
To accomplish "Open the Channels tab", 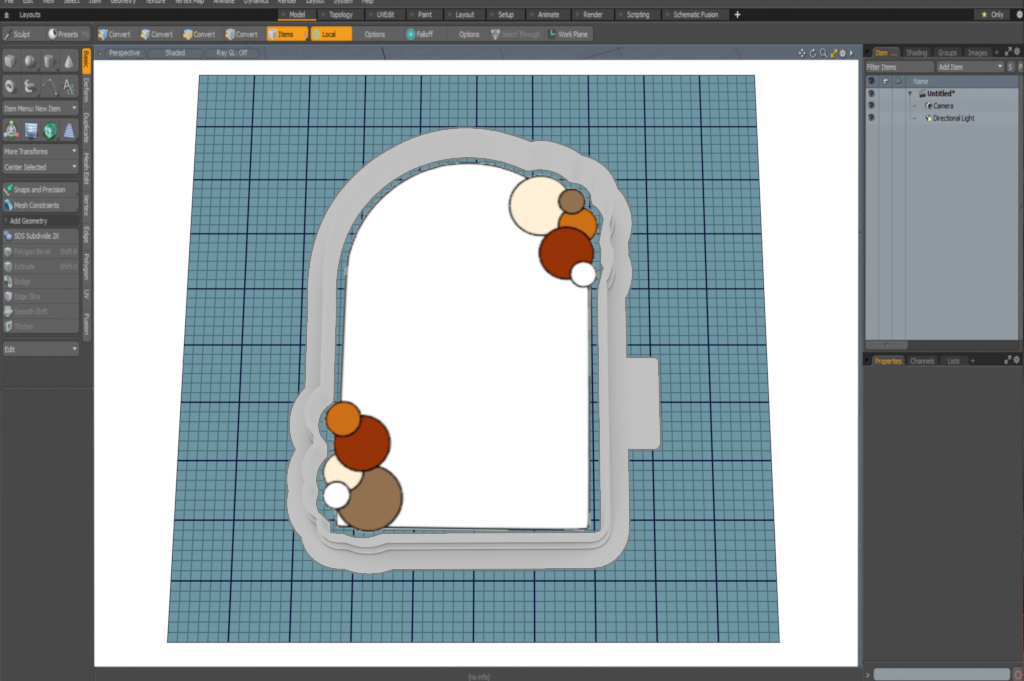I will (x=922, y=360).
